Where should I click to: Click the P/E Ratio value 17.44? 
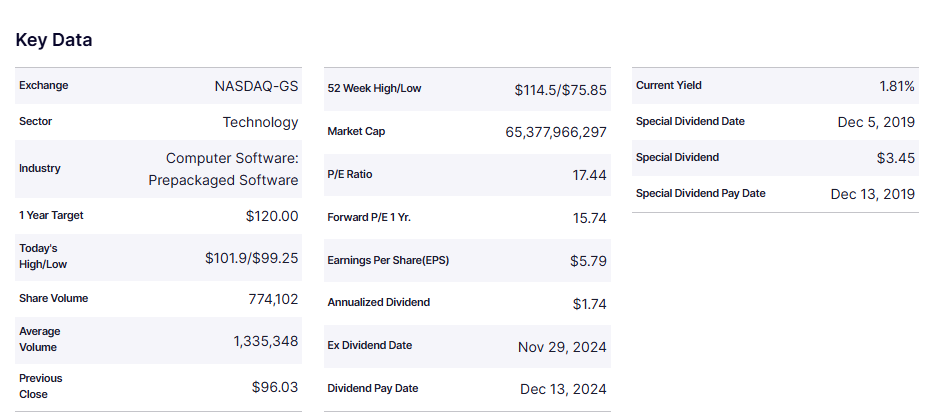click(589, 175)
